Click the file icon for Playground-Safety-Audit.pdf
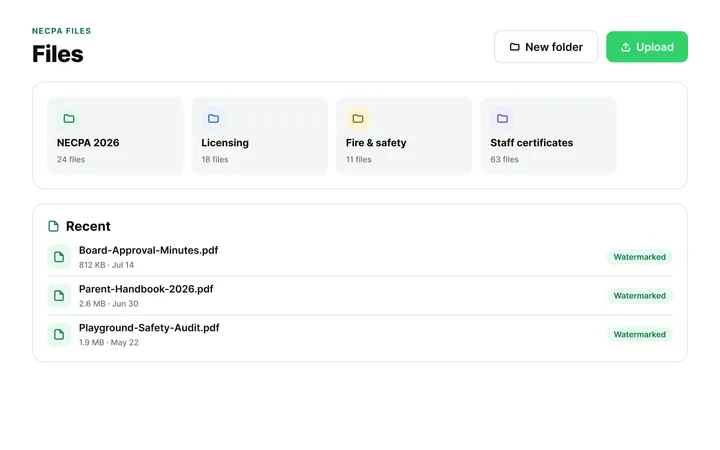Screen dimensions: 720x450 coord(59,334)
